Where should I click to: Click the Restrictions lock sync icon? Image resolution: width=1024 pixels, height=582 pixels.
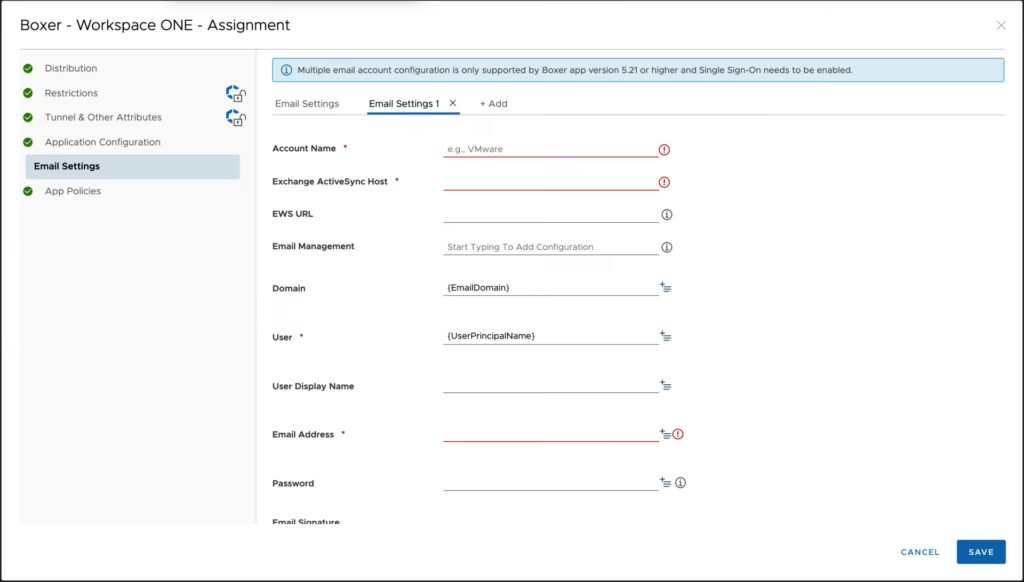[235, 93]
